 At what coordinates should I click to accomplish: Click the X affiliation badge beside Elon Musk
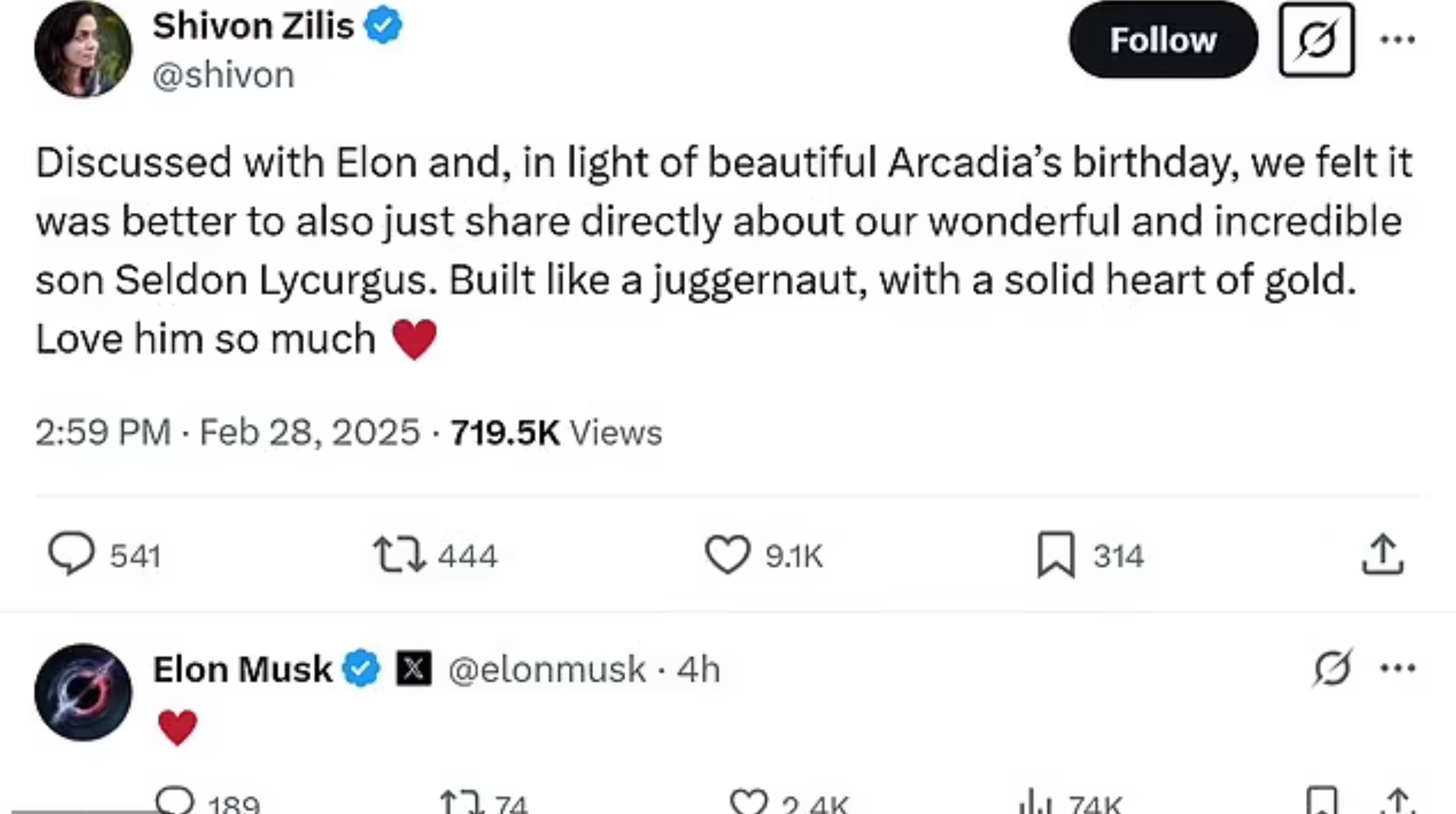pos(413,668)
